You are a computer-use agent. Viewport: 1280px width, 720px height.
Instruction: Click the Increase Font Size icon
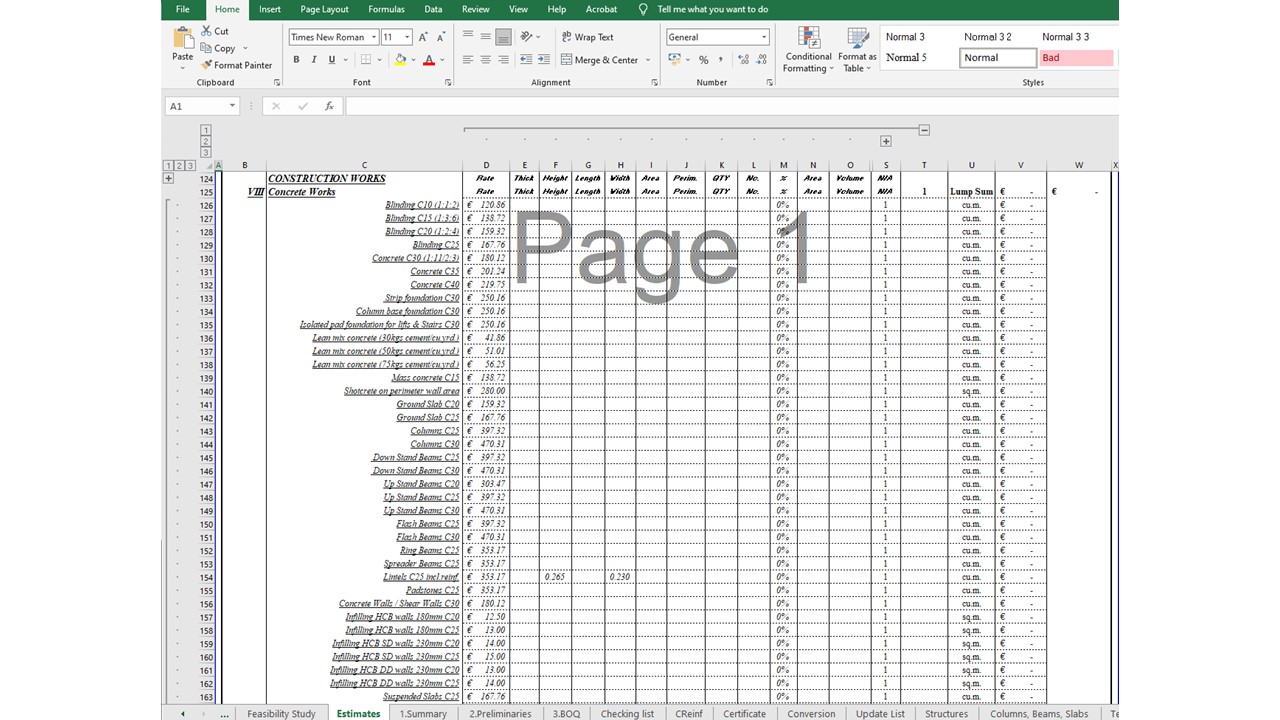tap(424, 37)
